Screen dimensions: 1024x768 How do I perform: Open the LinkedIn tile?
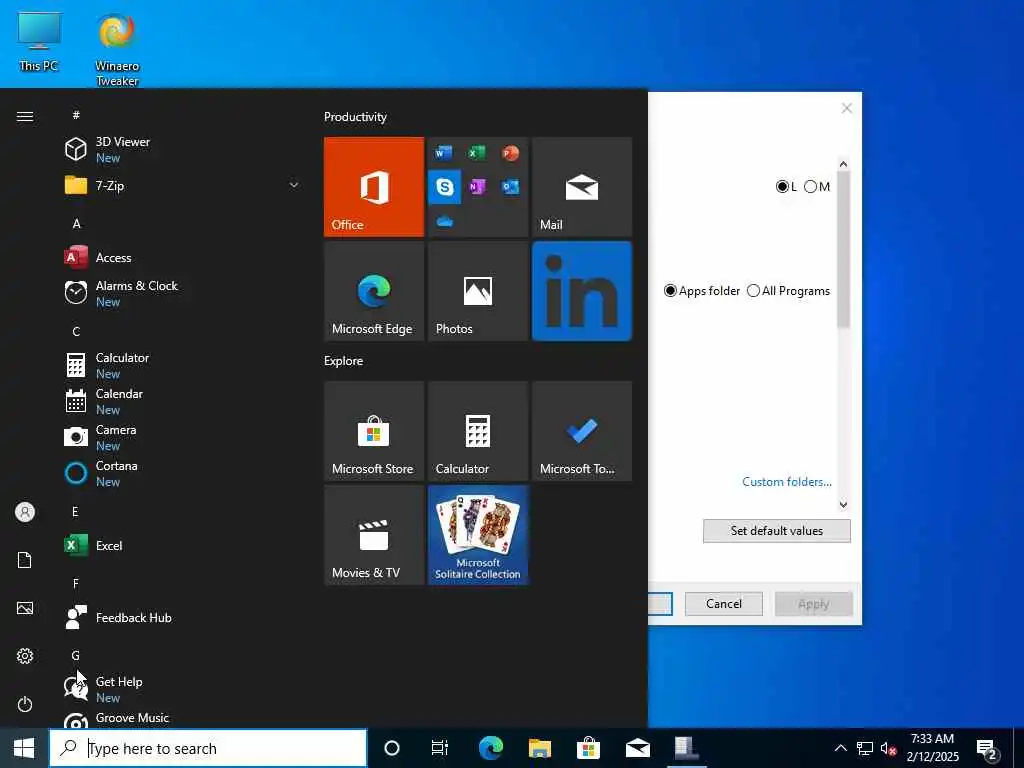582,291
